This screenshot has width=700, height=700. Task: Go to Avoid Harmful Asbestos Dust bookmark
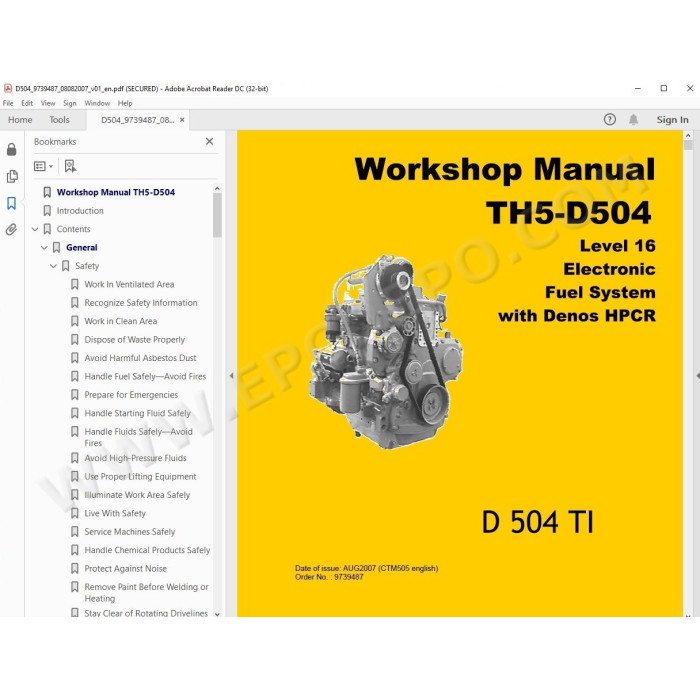point(140,358)
